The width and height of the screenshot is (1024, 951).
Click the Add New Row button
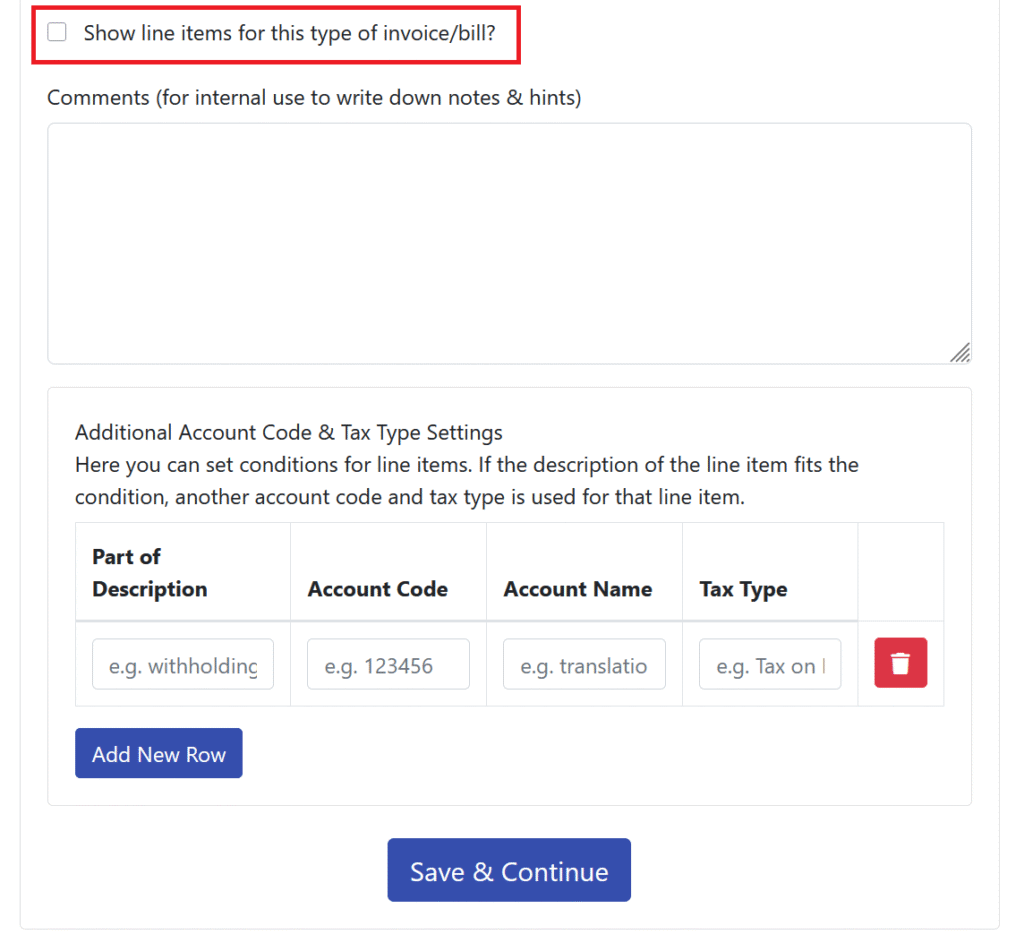[159, 754]
